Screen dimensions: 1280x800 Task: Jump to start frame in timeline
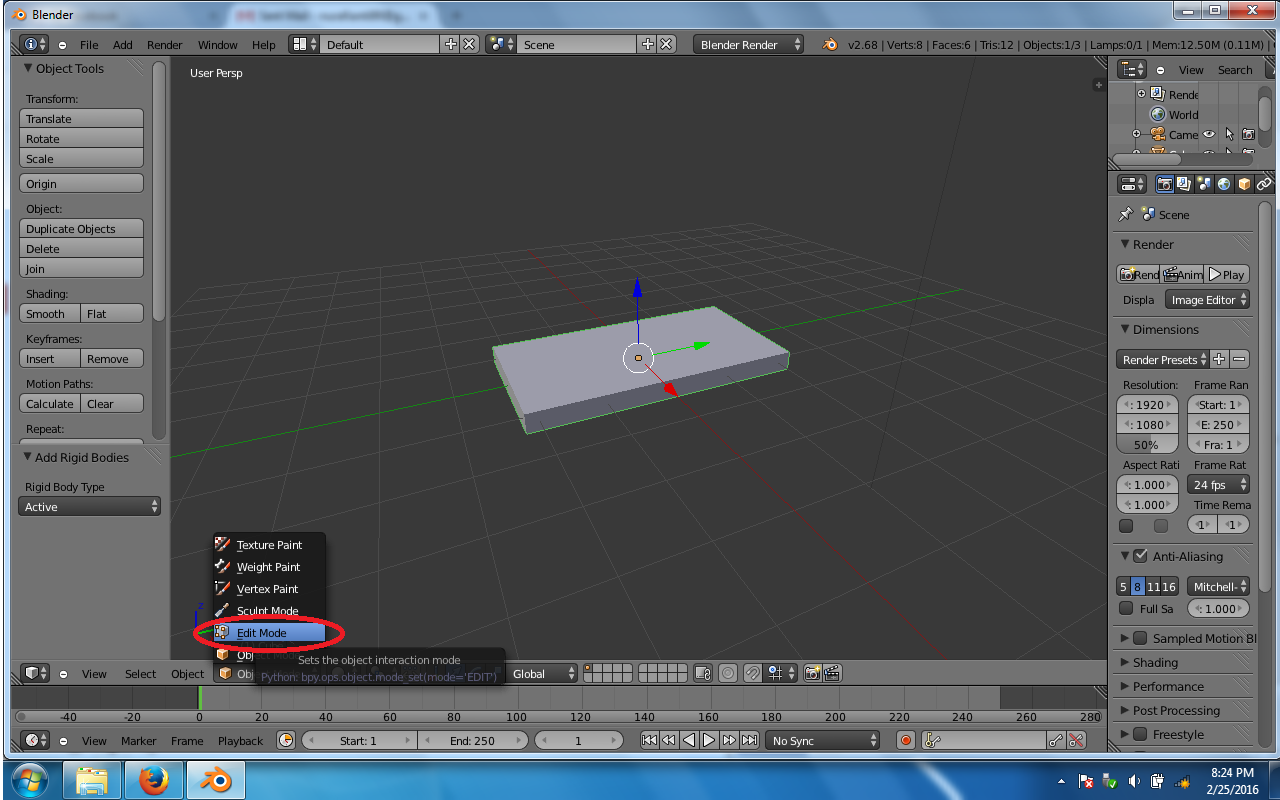pos(649,740)
